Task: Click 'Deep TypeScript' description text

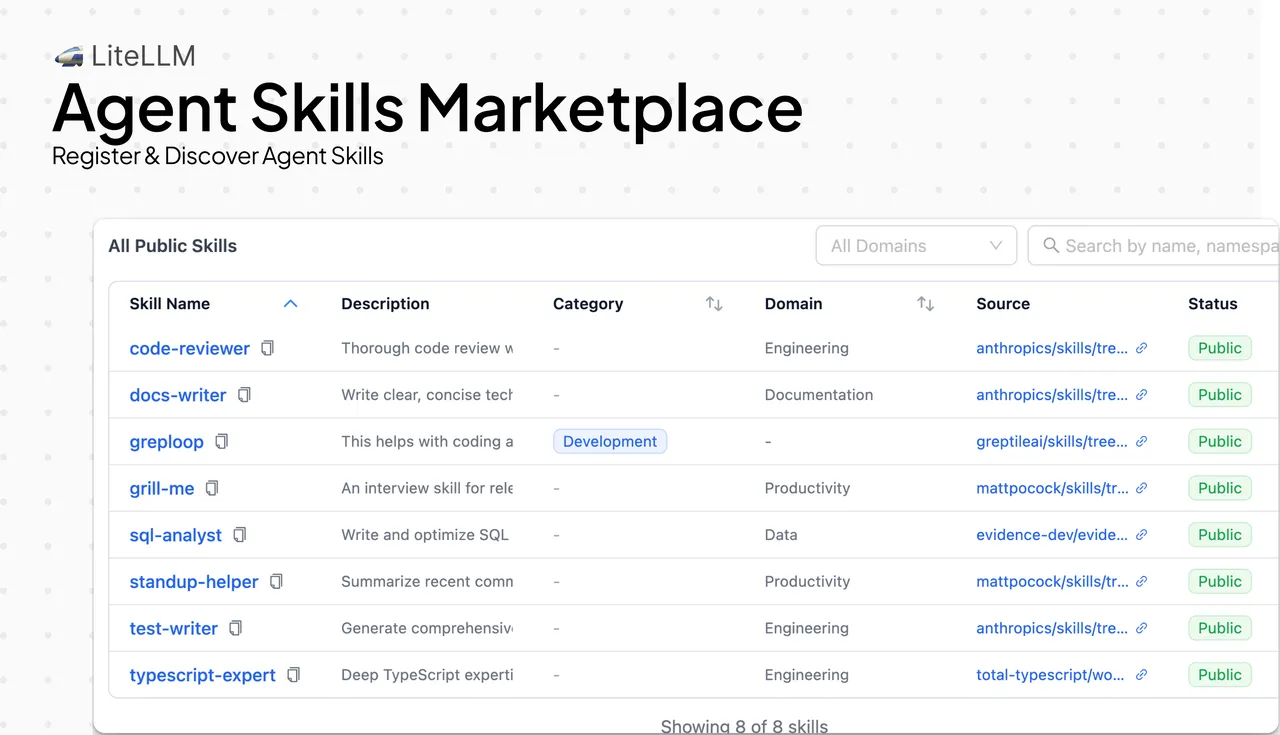Action: pos(427,675)
